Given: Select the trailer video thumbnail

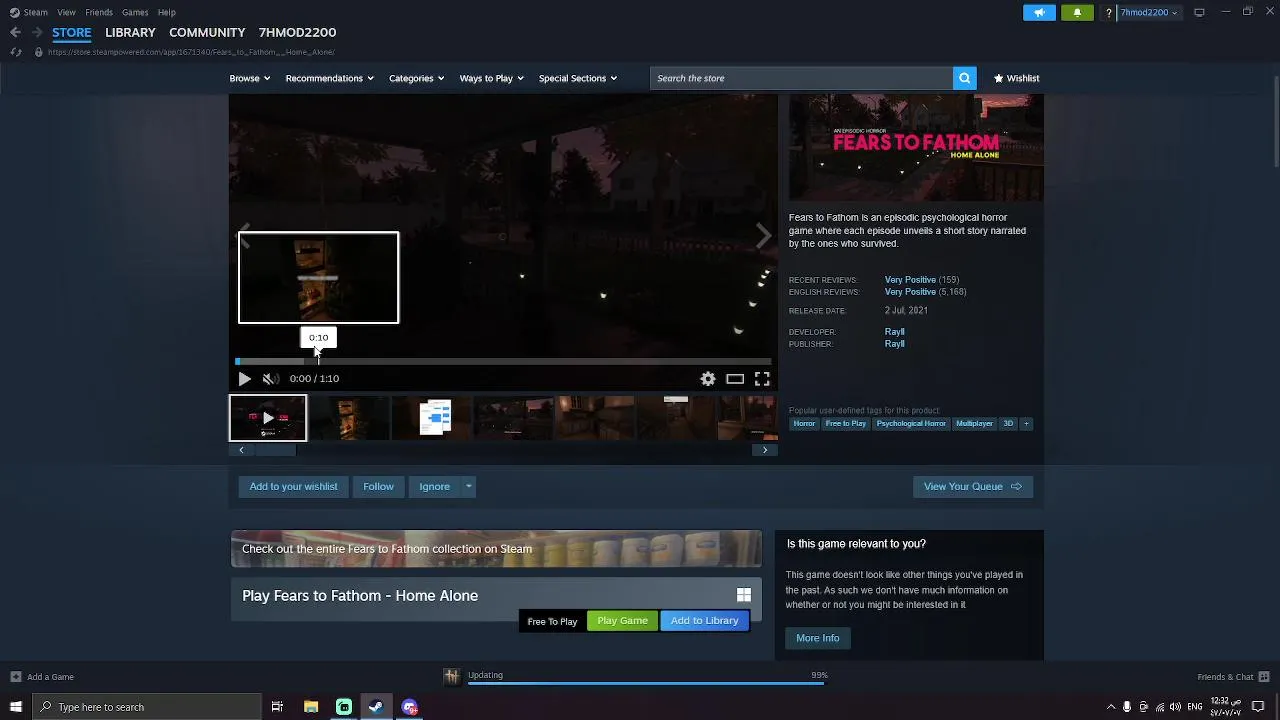Looking at the screenshot, I should coord(268,418).
